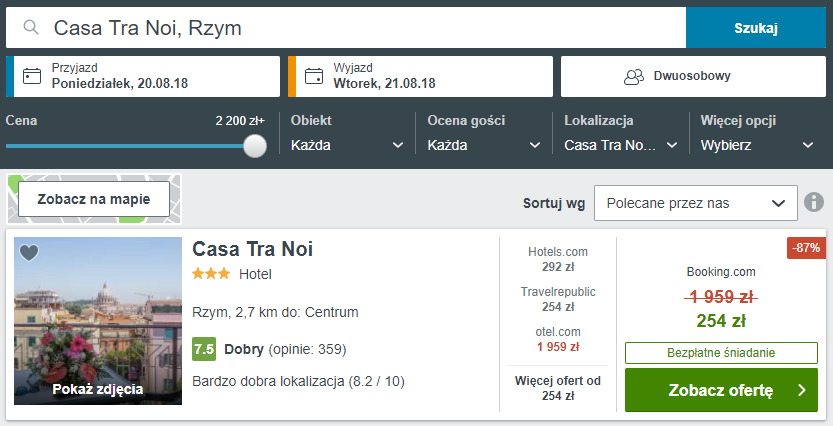The width and height of the screenshot is (833, 426).
Task: Click the guests people icon
Action: 633,76
